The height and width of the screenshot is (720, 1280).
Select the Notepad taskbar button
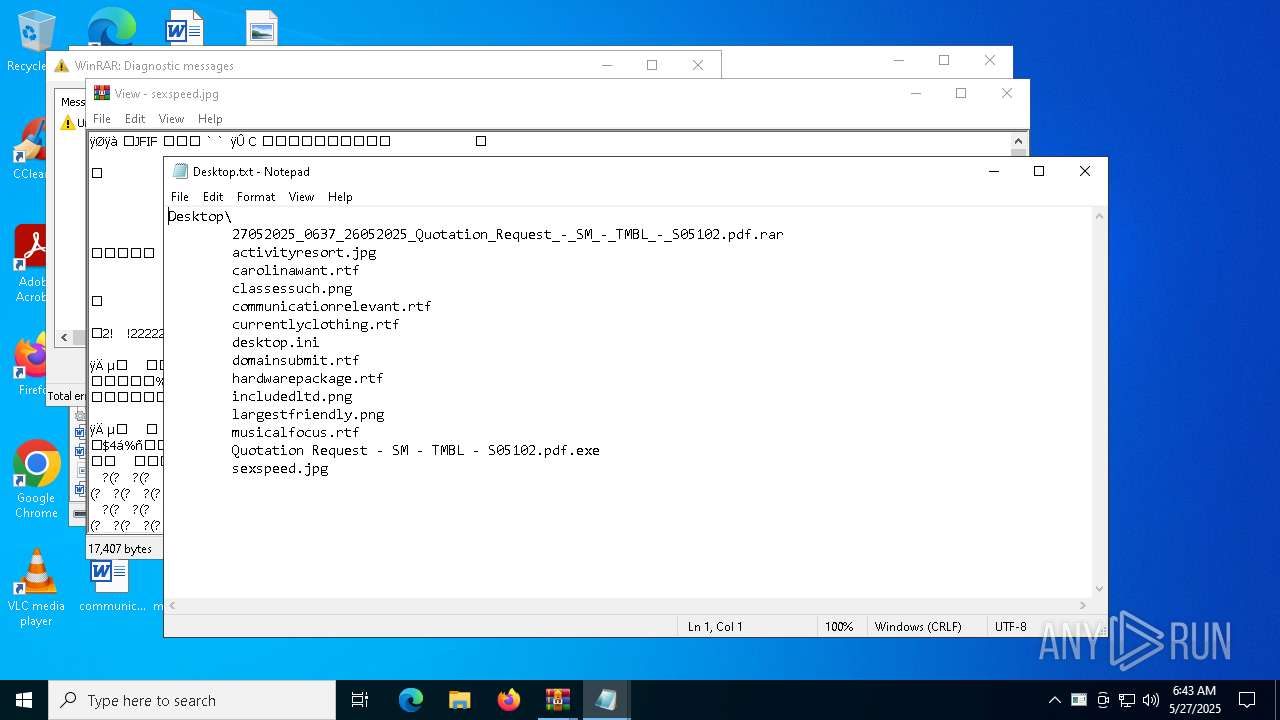606,700
